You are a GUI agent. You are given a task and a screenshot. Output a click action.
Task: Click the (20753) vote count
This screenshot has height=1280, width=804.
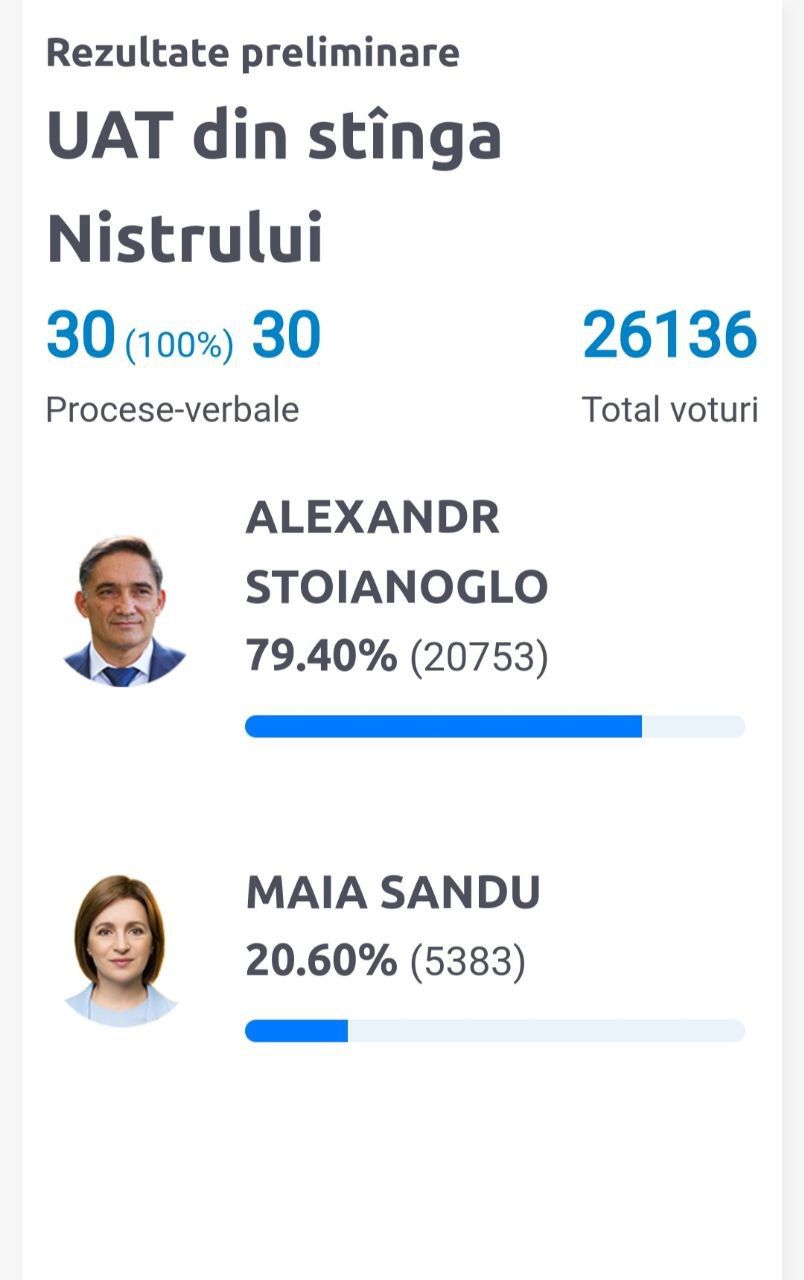tap(480, 658)
